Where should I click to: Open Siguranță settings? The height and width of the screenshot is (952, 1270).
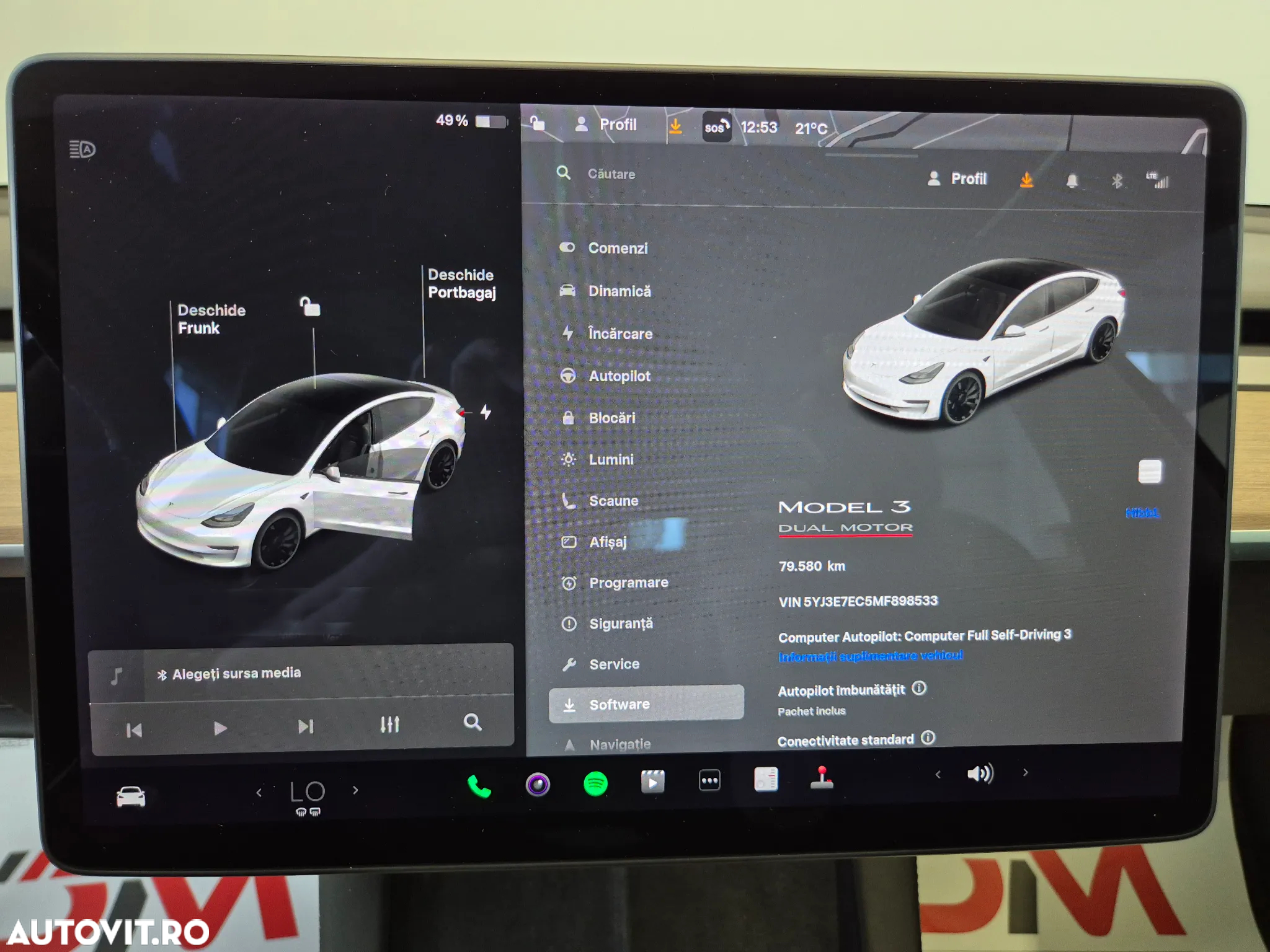coord(607,624)
